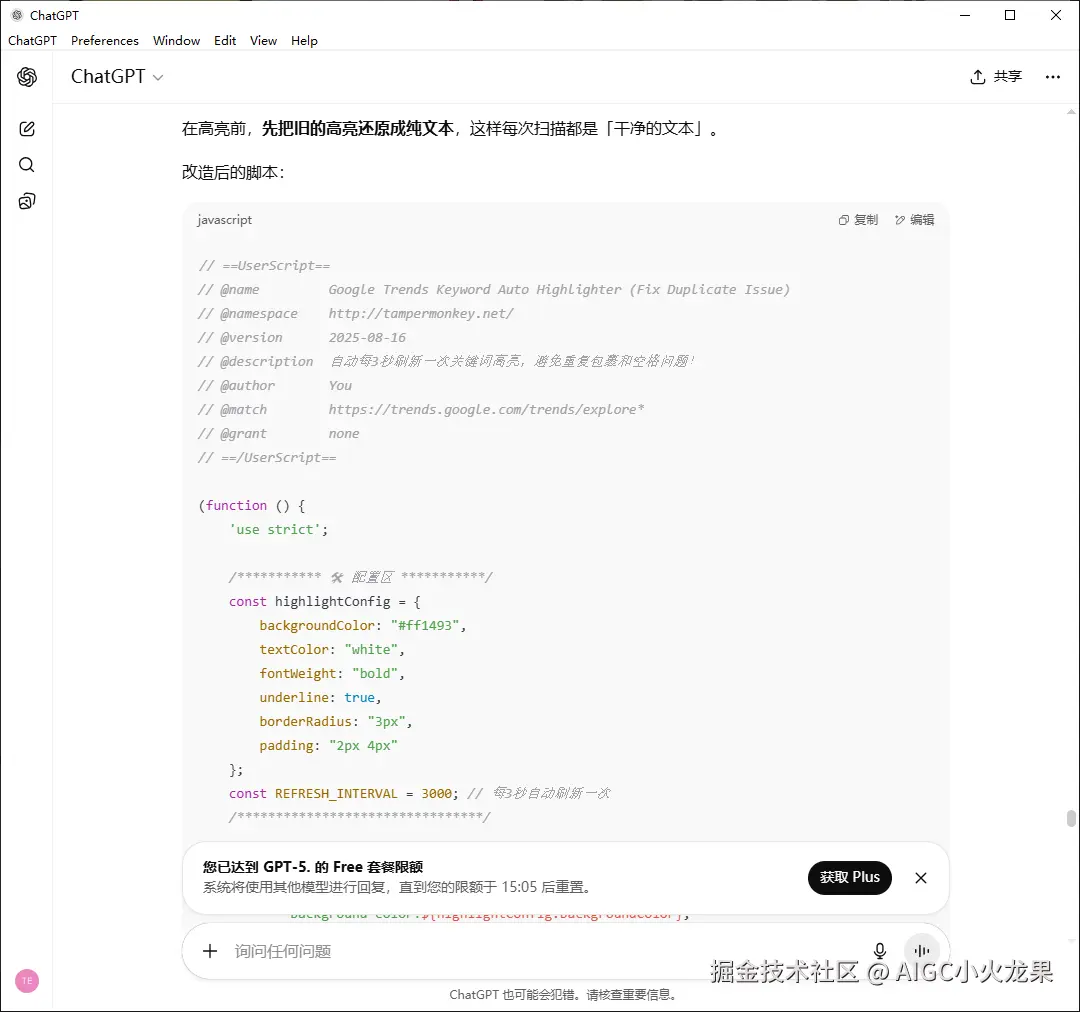This screenshot has height=1012, width=1080.
Task: Dismiss the GPT-5 quota limit banner
Action: [x=920, y=877]
